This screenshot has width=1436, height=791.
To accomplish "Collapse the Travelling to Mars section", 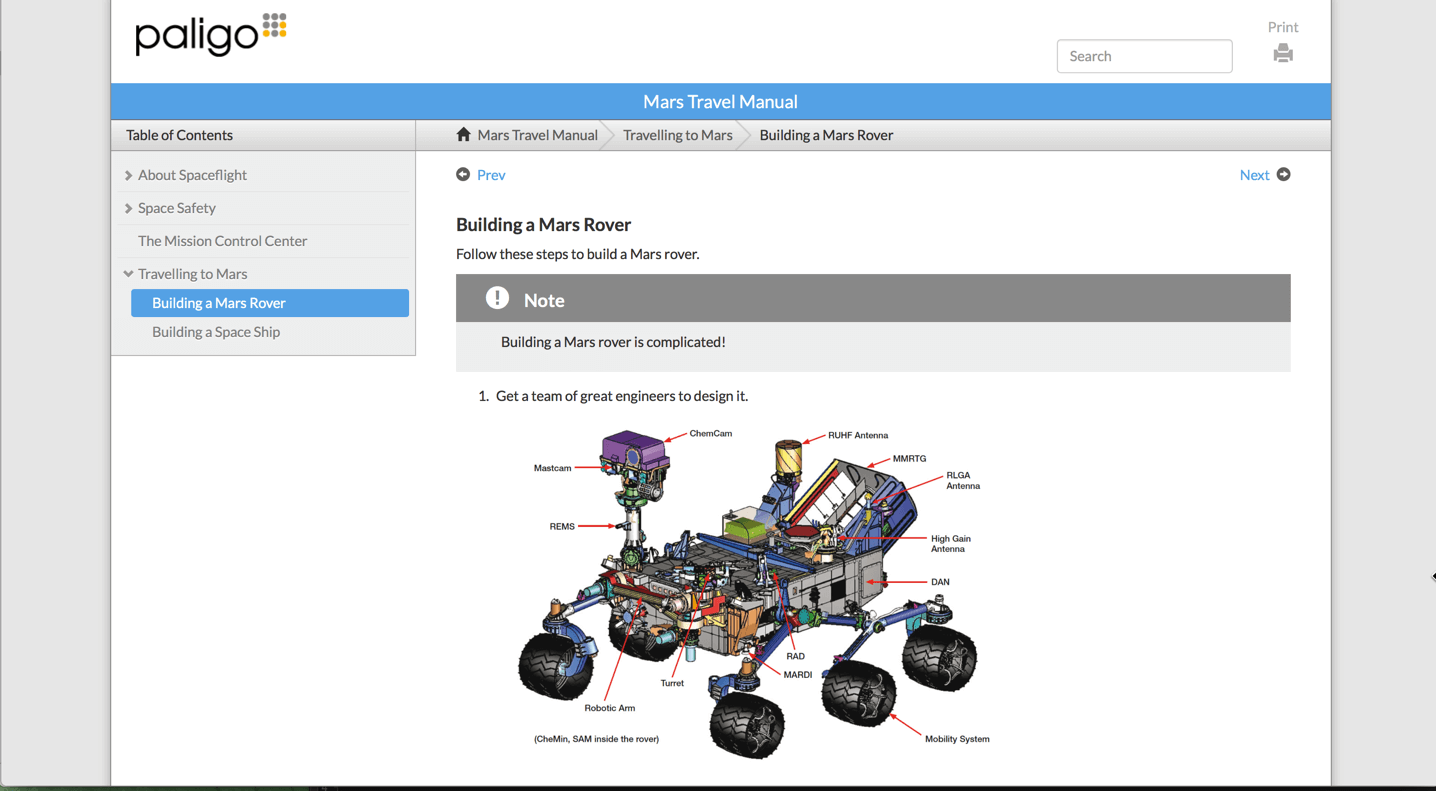I will pos(128,273).
